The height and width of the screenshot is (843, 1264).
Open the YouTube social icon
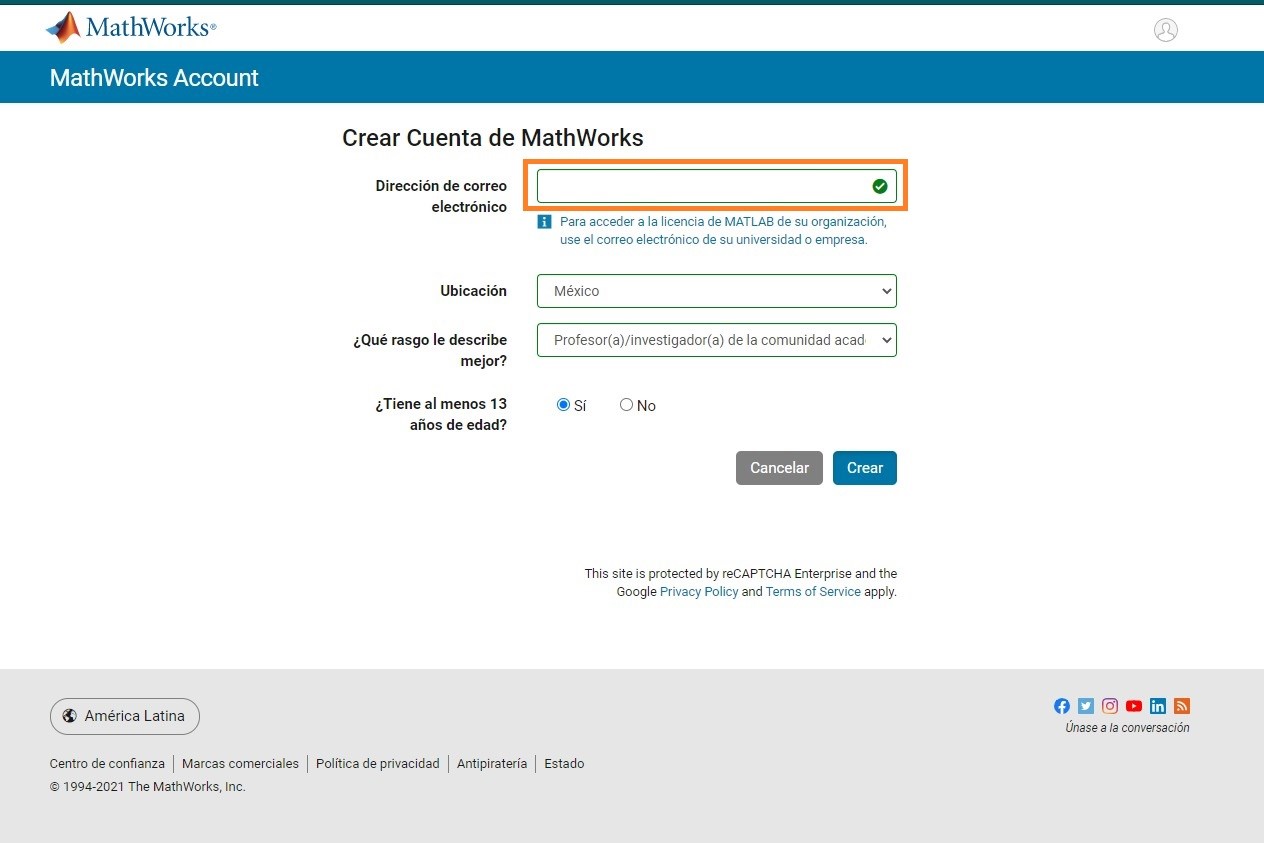click(x=1134, y=706)
